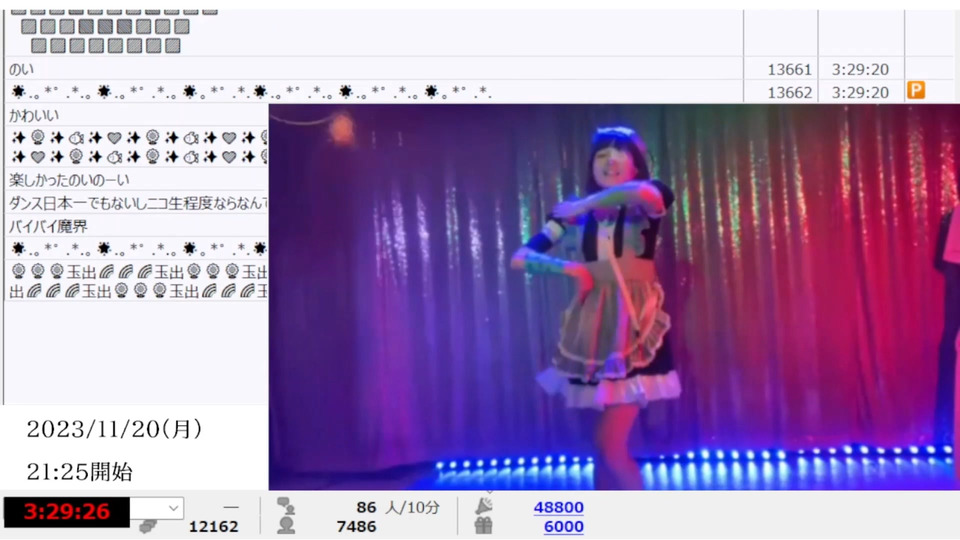Screen dimensions: 960x540
Task: Select the '玉出' emoji comment row
Action: (x=137, y=281)
